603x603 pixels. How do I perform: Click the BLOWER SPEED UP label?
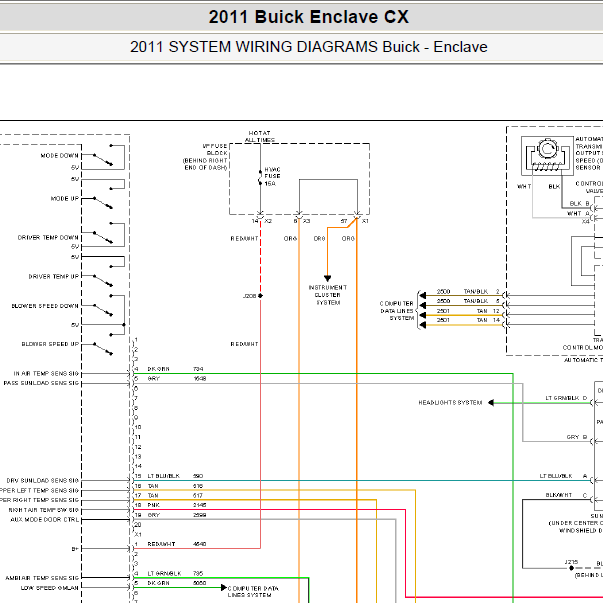click(50, 344)
